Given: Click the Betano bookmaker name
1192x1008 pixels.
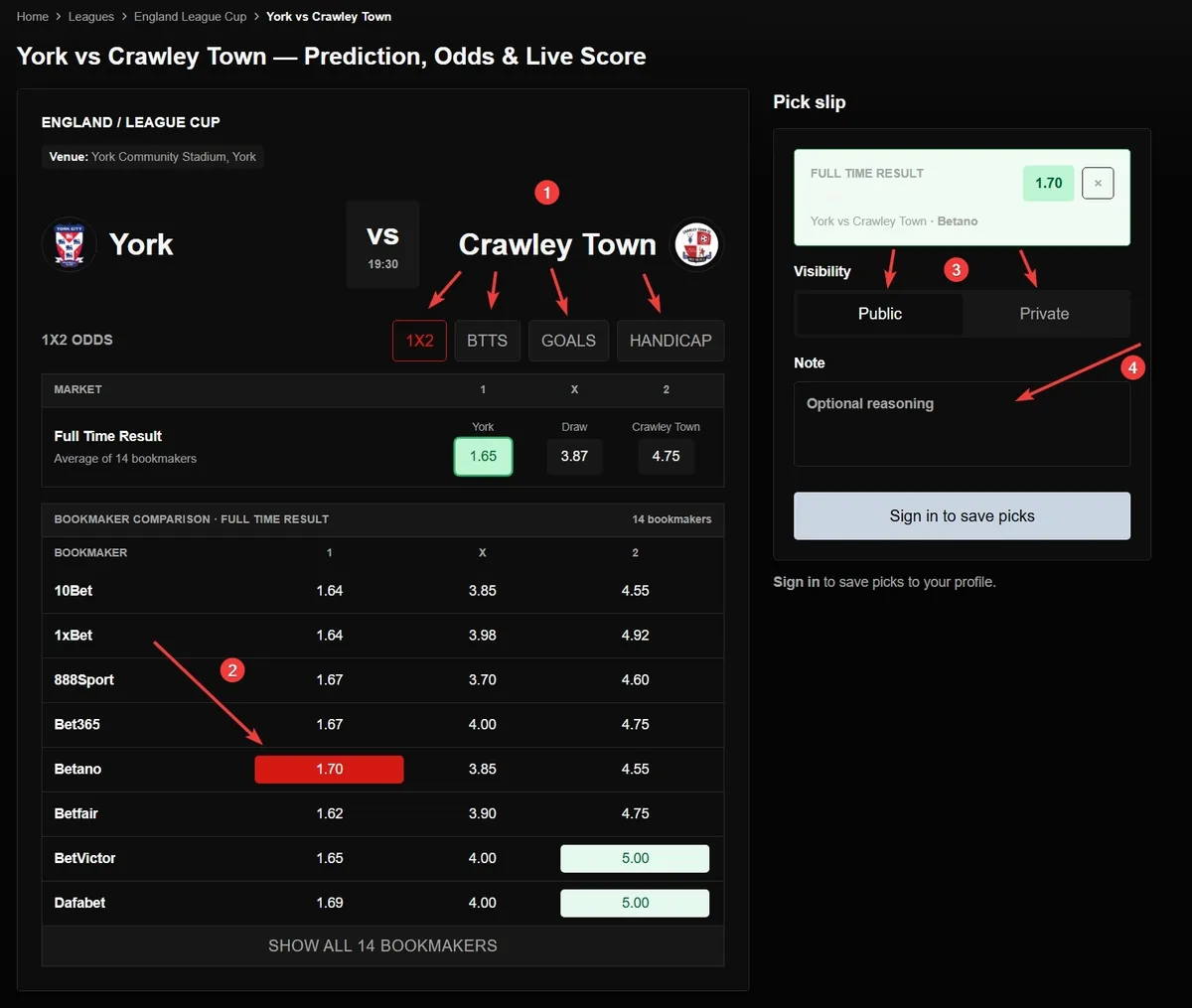Looking at the screenshot, I should point(77,770).
